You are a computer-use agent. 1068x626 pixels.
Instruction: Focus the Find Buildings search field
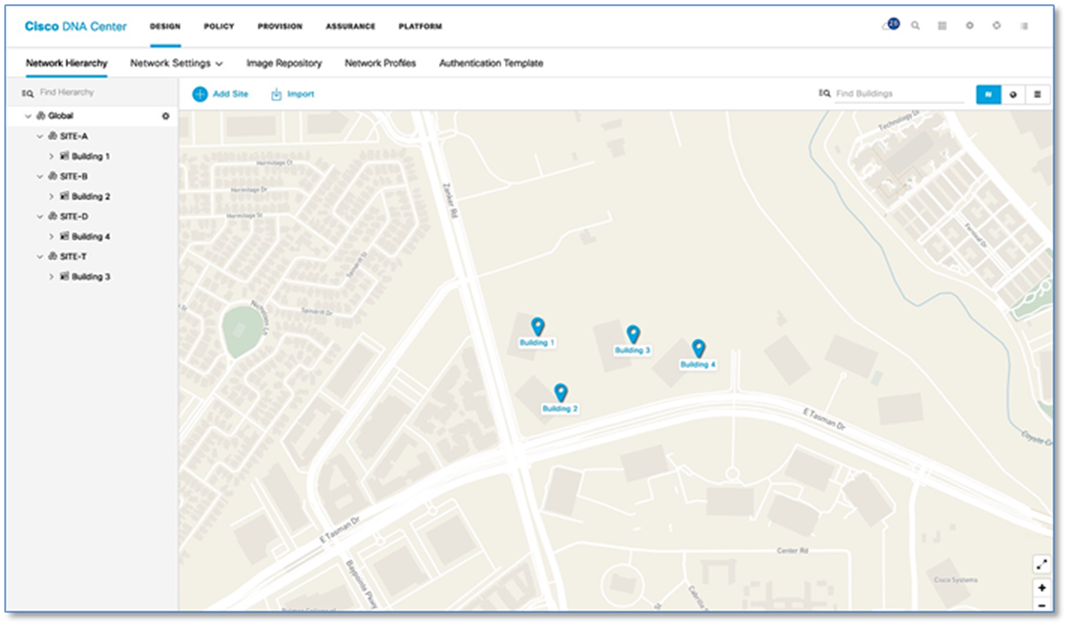point(899,94)
